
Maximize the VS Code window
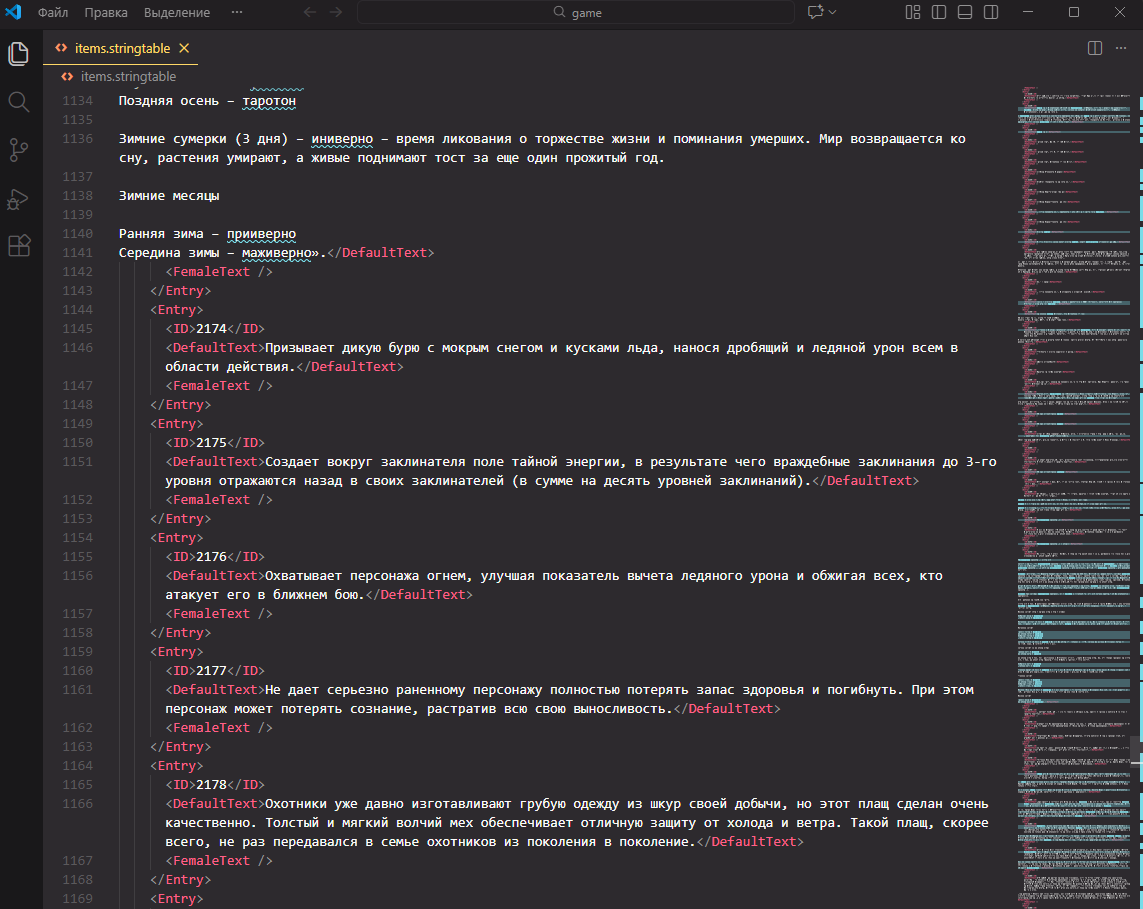pyautogui.click(x=1074, y=12)
